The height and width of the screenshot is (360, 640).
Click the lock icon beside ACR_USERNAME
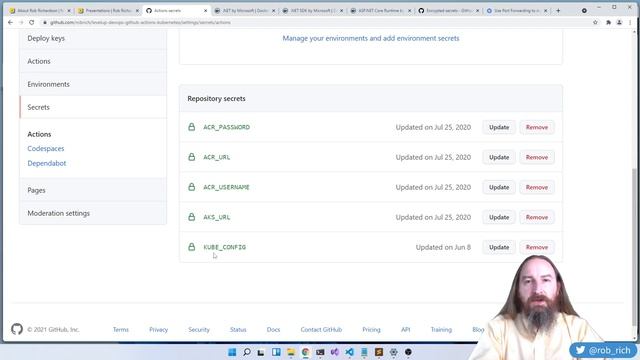[191, 187]
